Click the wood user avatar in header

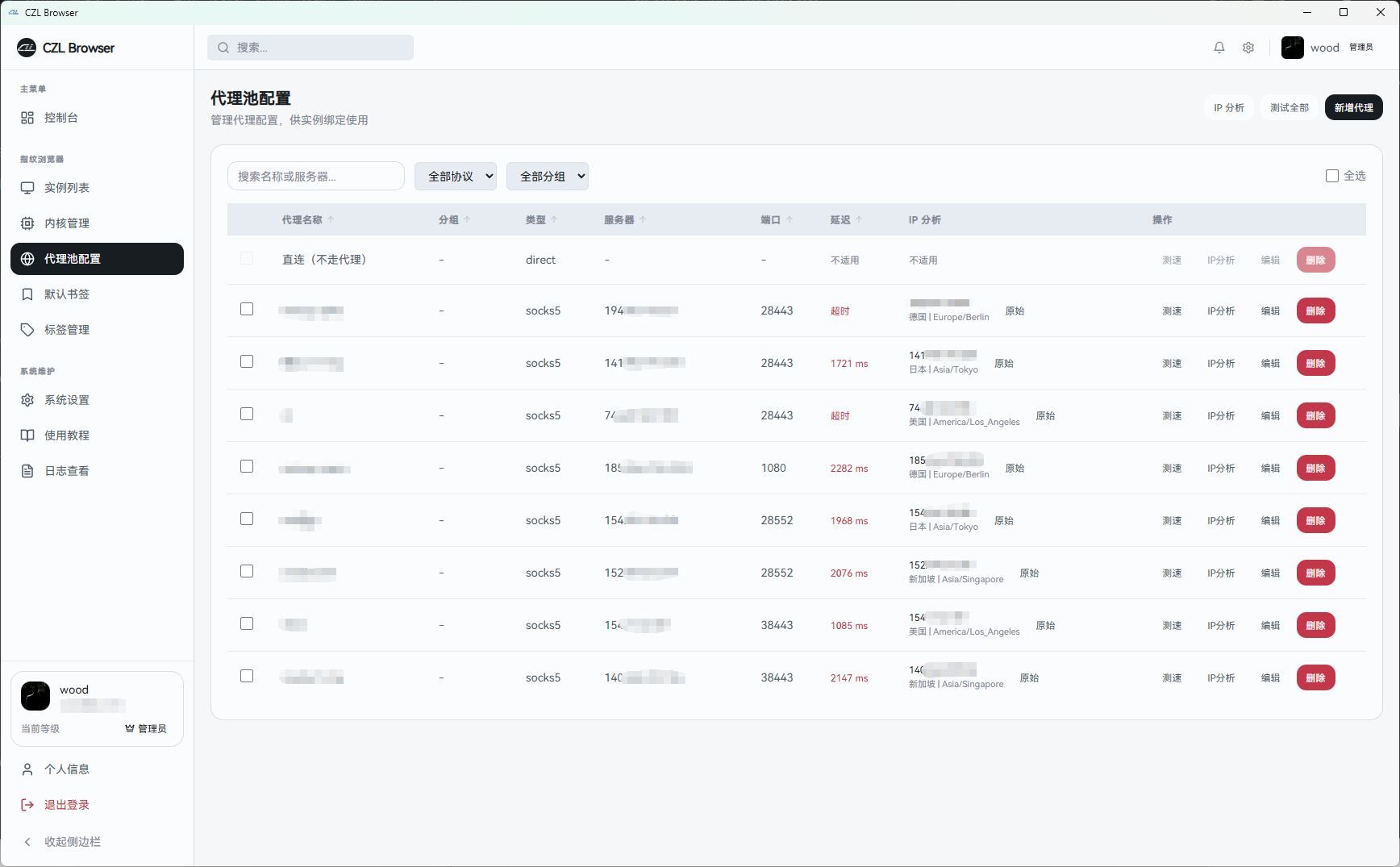click(1293, 48)
